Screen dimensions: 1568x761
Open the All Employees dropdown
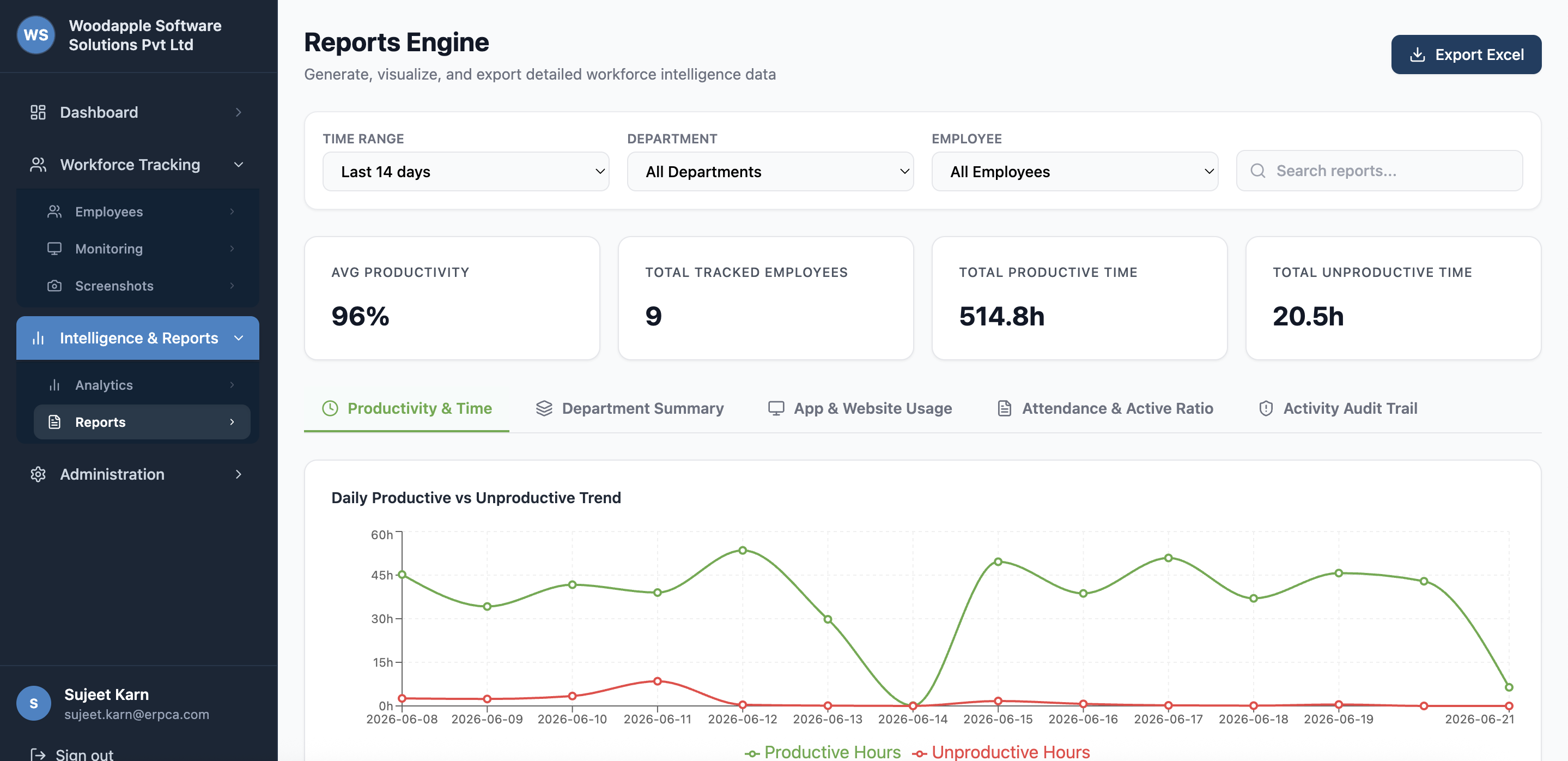pos(1074,172)
